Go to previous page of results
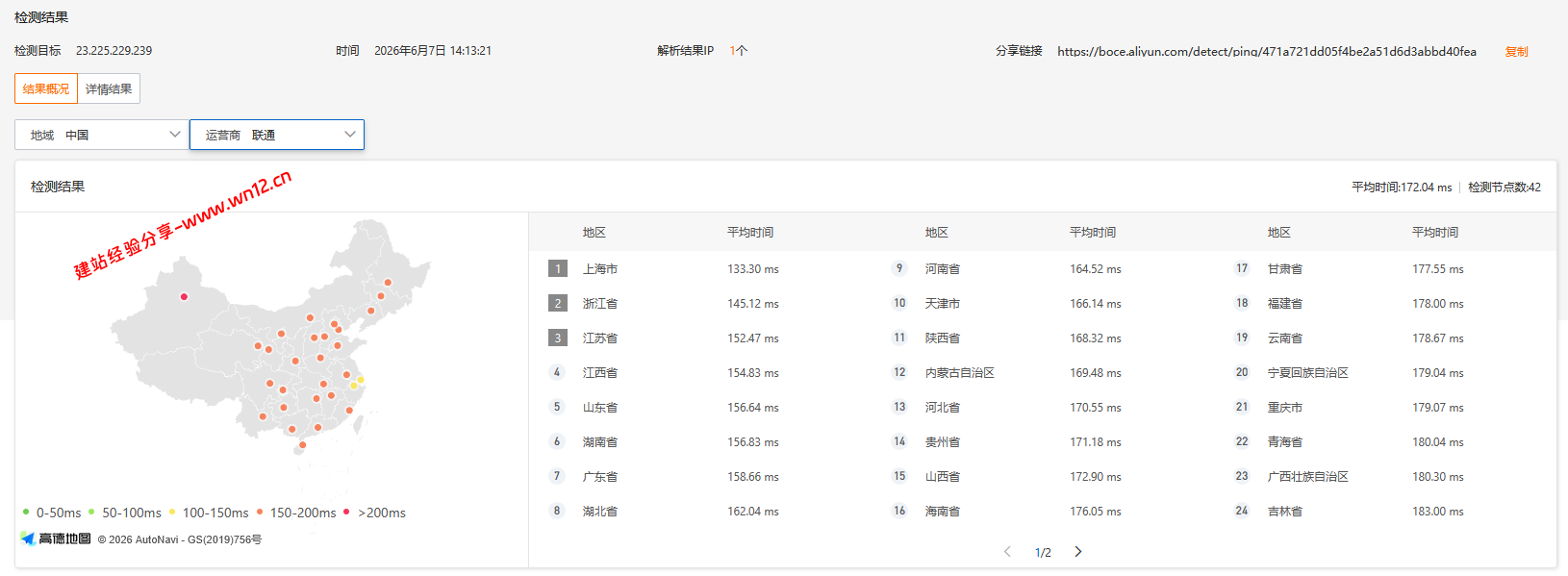Viewport: 1568px width, 576px height. [x=1007, y=551]
